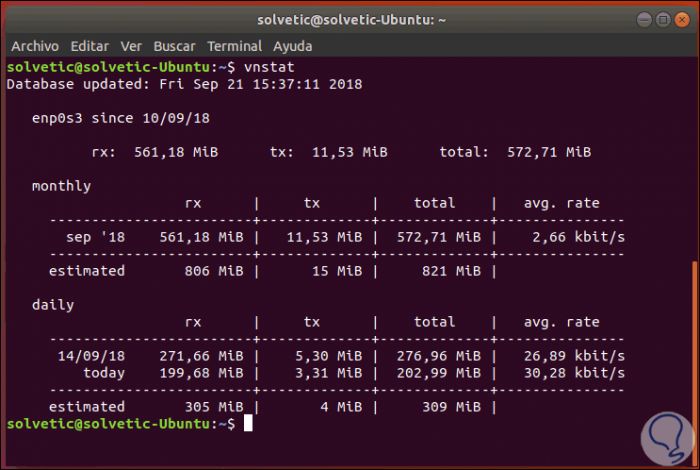Click the "sep '18" row label
The image size is (700, 470).
click(x=96, y=237)
